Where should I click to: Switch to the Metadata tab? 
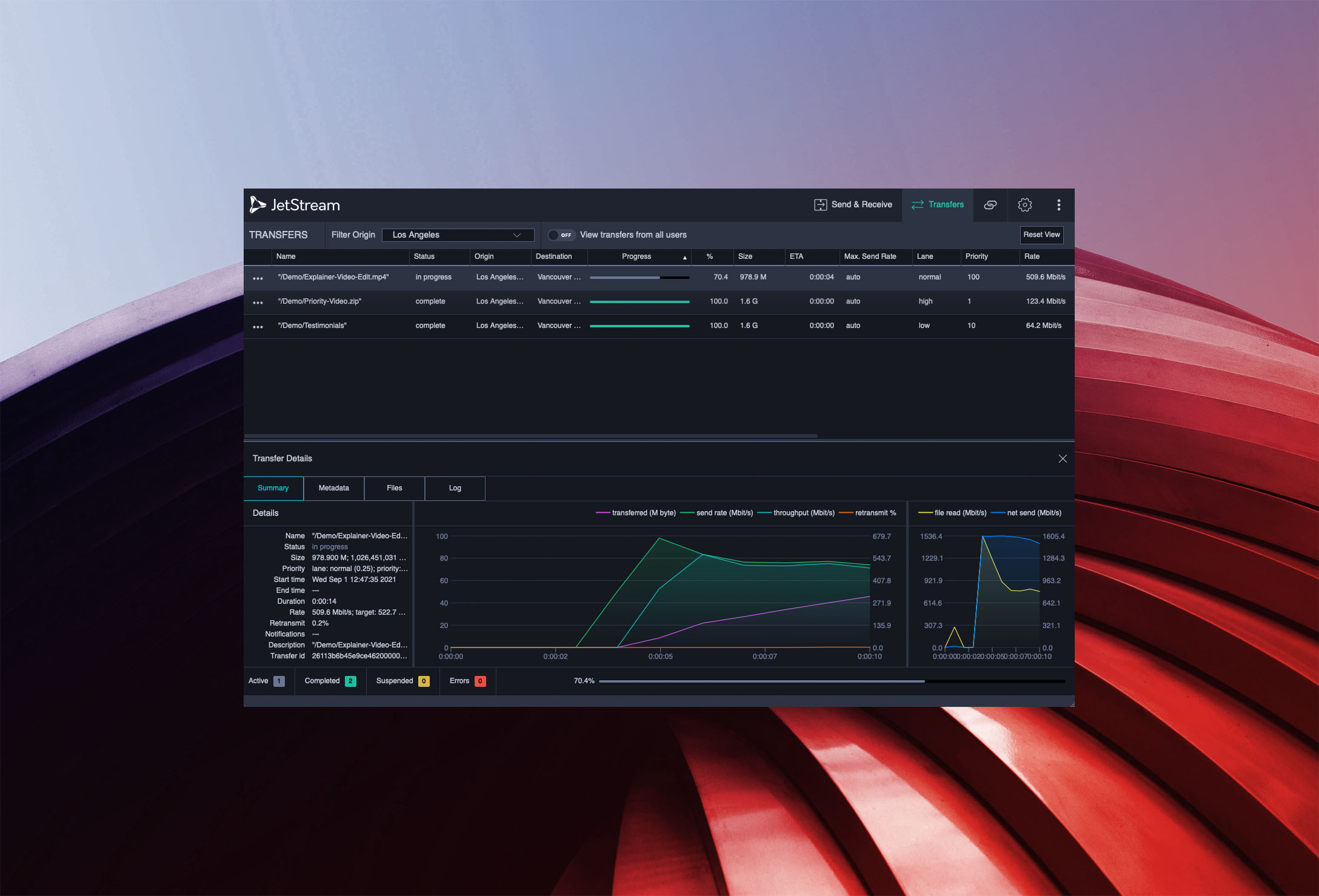[333, 489]
